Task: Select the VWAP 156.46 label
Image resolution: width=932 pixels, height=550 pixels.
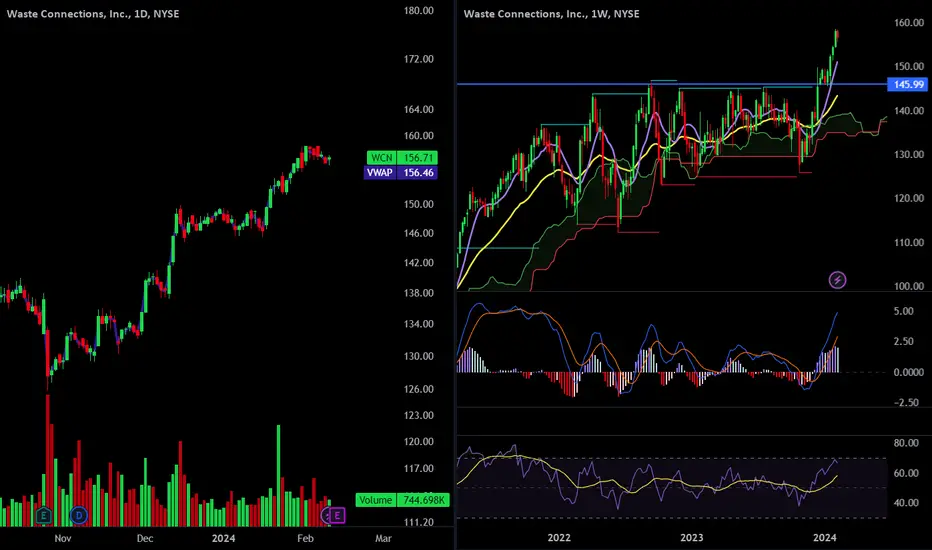Action: (401, 172)
